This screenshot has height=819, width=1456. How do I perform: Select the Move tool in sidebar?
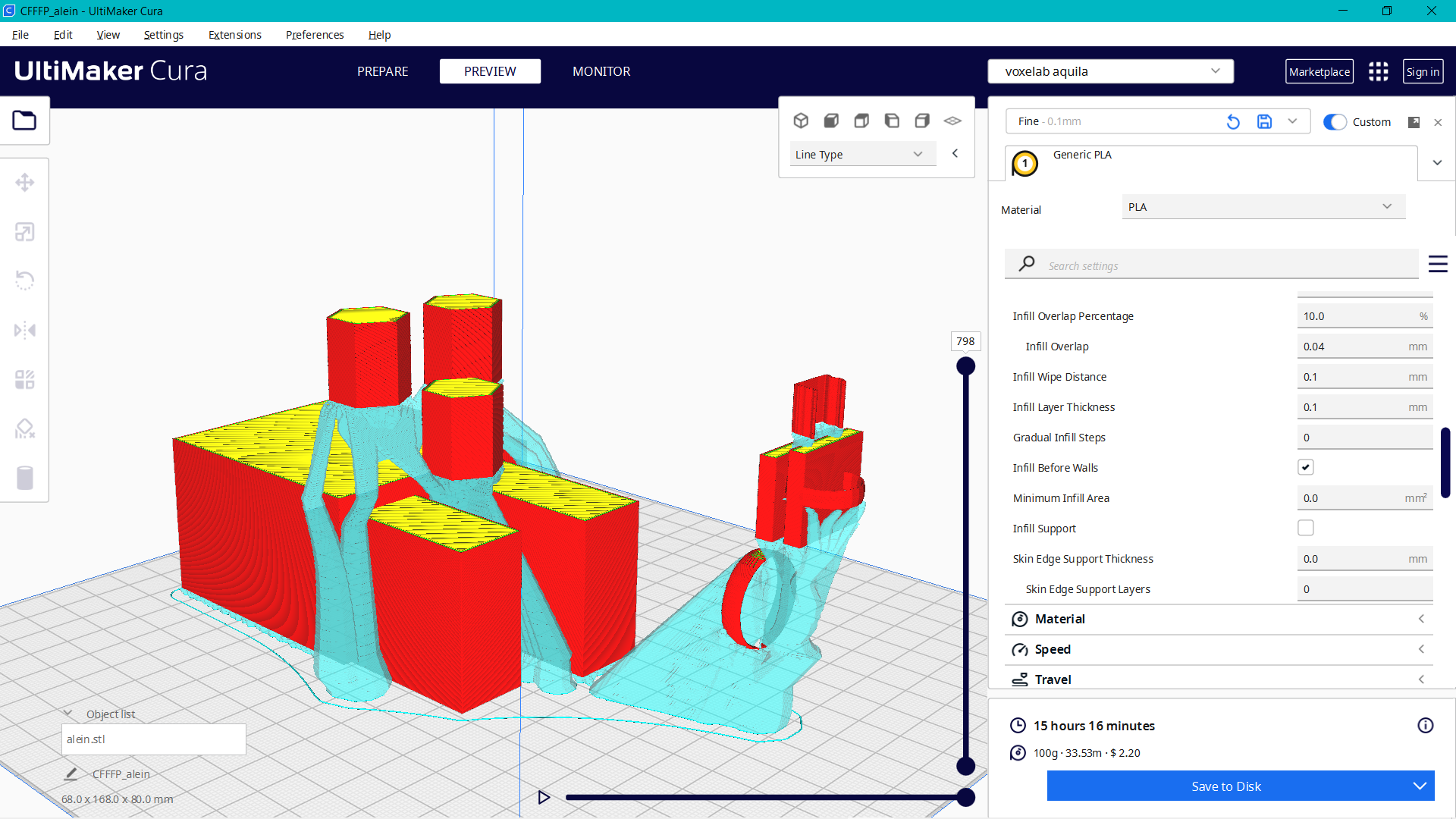point(24,183)
